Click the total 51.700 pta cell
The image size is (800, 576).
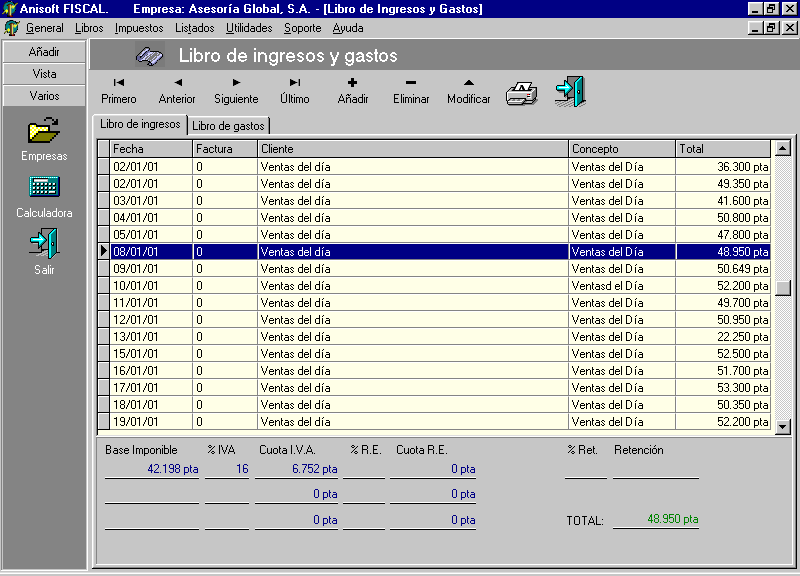pos(723,371)
